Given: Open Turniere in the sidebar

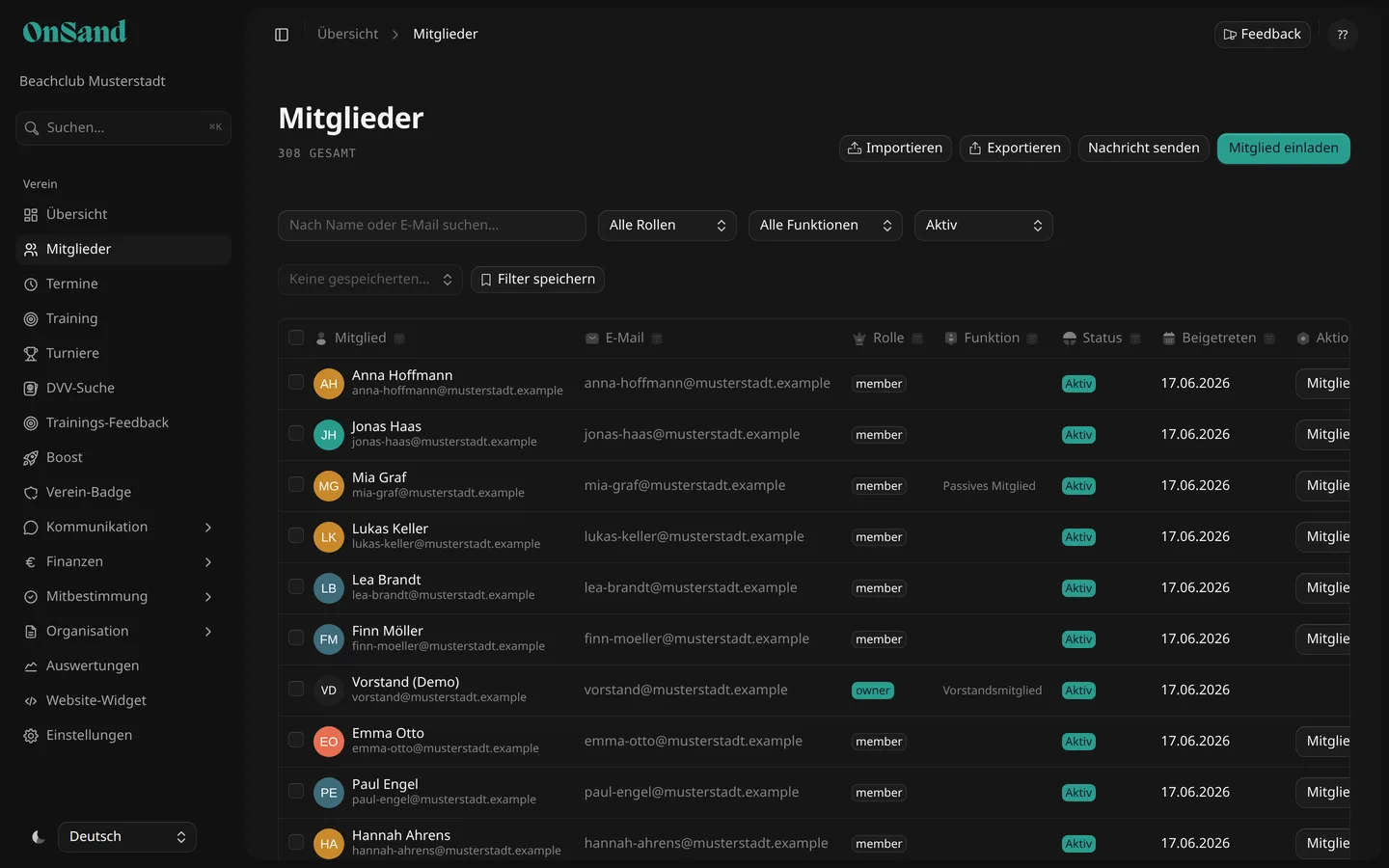Looking at the screenshot, I should click(x=123, y=354).
